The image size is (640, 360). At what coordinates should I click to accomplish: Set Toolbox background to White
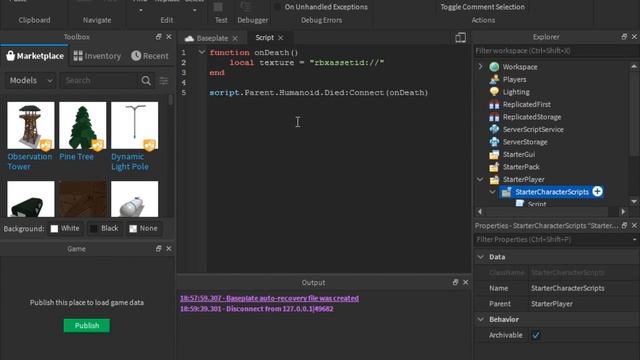[x=65, y=229]
